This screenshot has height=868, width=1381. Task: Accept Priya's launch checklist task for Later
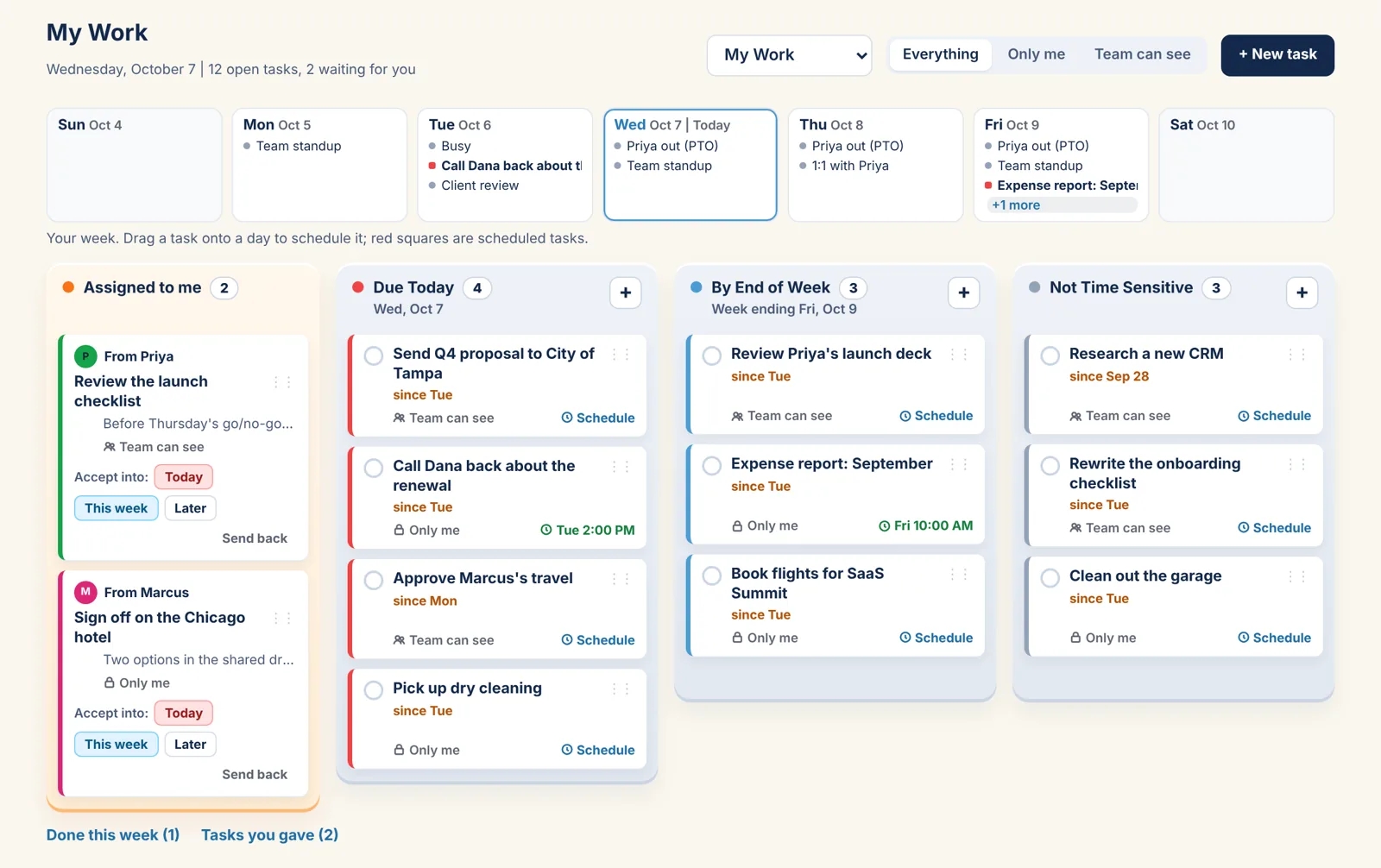[x=191, y=508]
